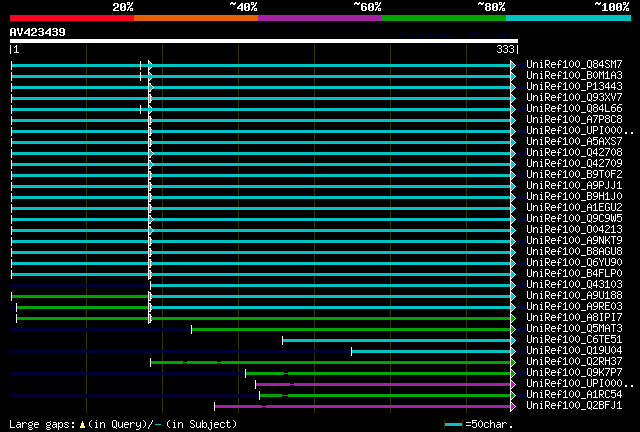This screenshot has height=432, width=640.
Task: Select the UniRef100_A1RC54 label
Action: click(574, 395)
